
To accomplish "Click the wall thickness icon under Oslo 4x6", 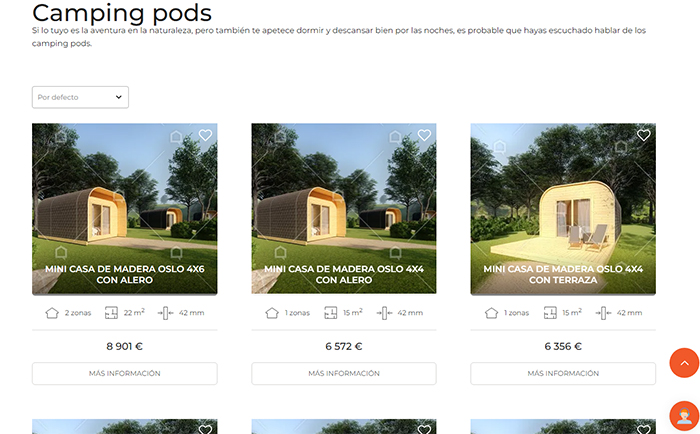I will pos(165,313).
